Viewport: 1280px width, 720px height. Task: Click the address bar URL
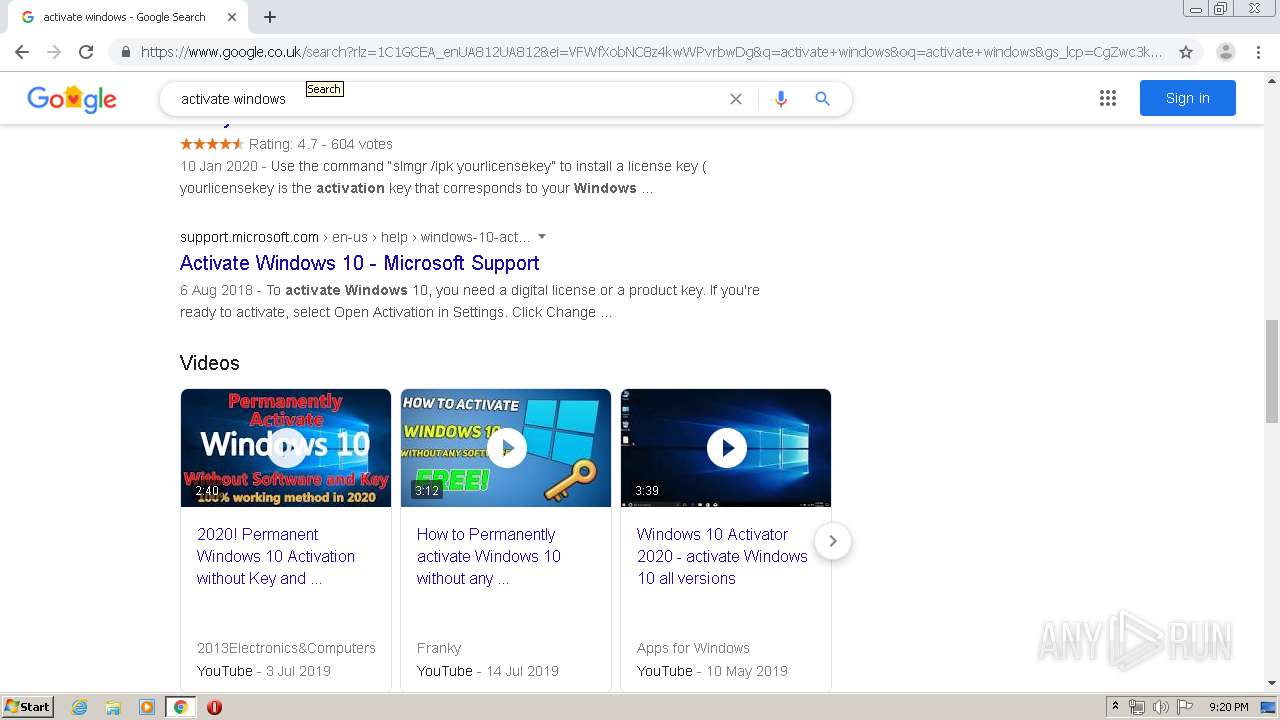(x=651, y=52)
